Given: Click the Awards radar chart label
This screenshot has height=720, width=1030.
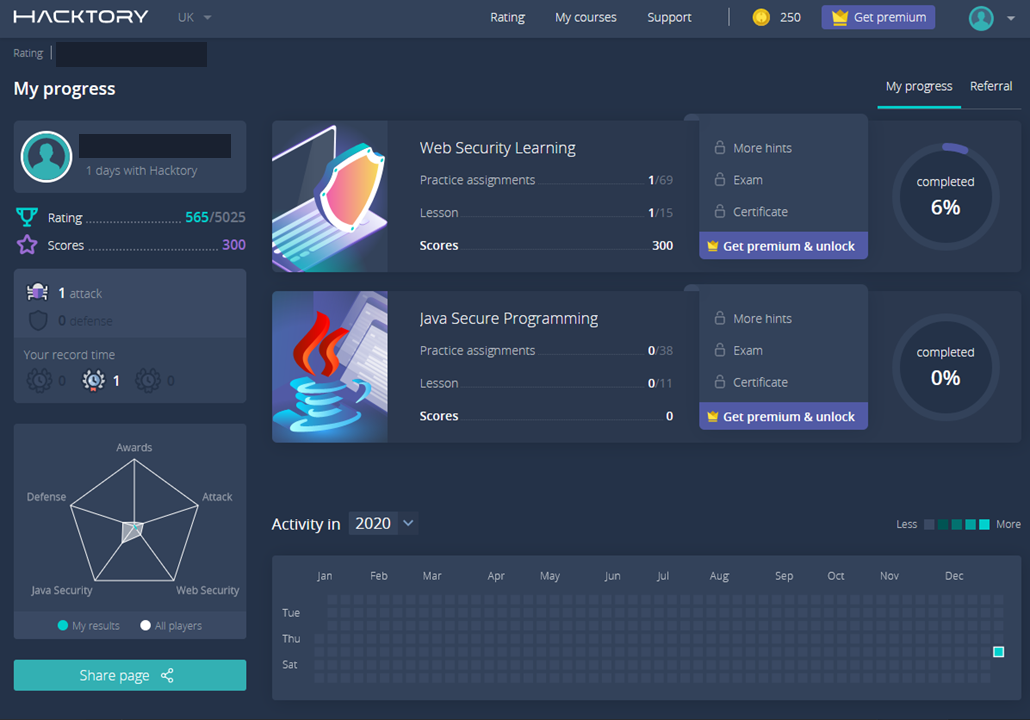Looking at the screenshot, I should 134,447.
